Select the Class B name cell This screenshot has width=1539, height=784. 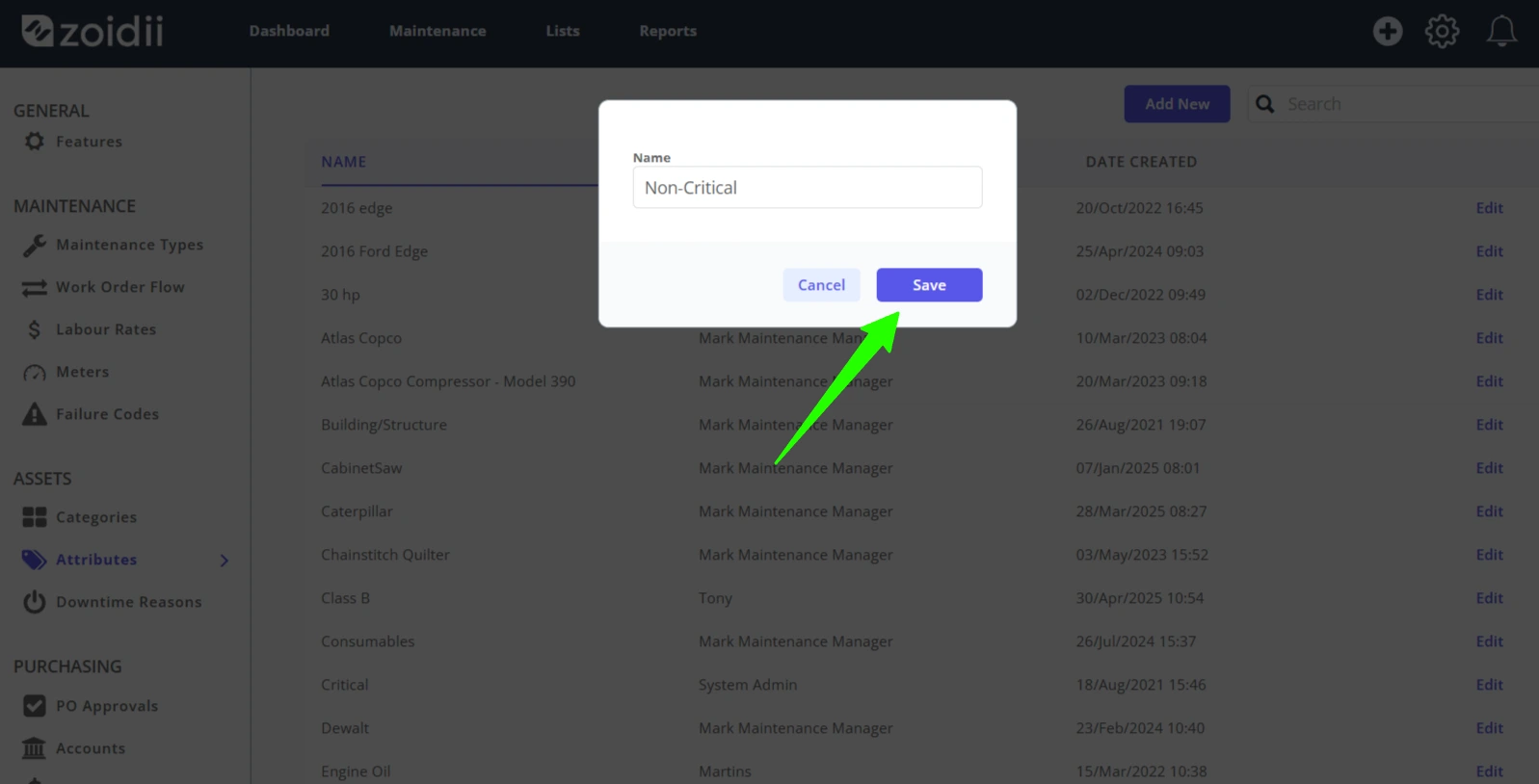[x=345, y=598]
